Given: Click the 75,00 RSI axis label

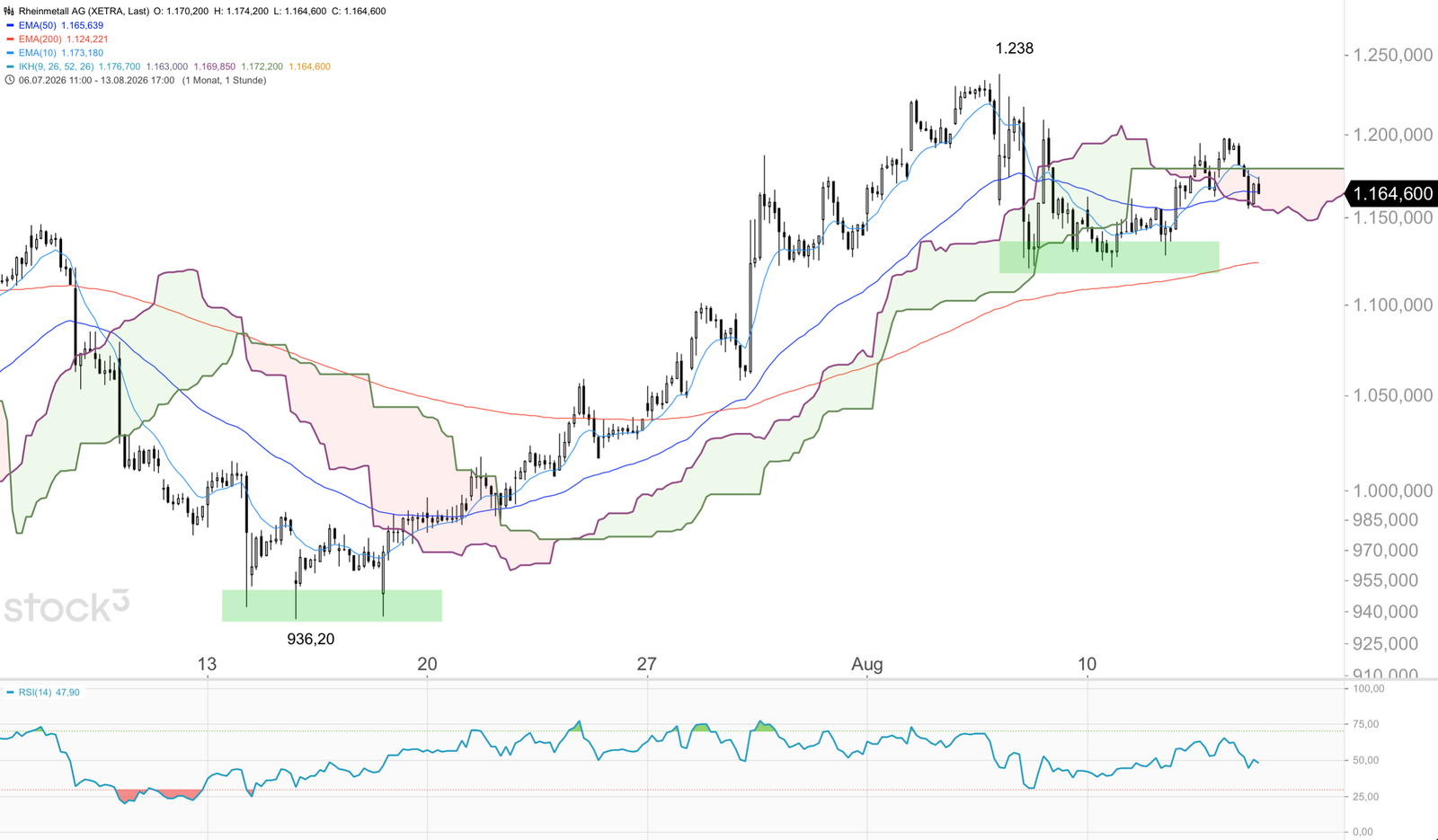Looking at the screenshot, I should point(1366,724).
